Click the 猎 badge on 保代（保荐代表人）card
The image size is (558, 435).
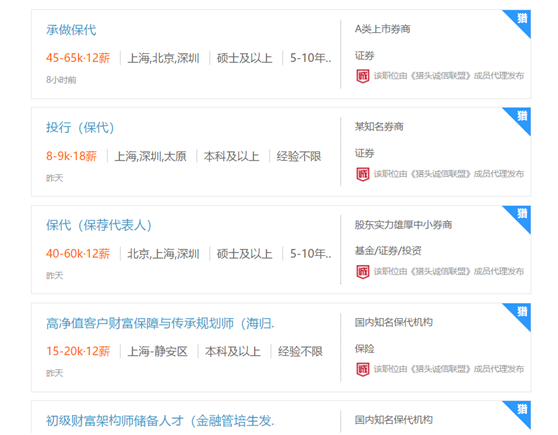(x=521, y=214)
